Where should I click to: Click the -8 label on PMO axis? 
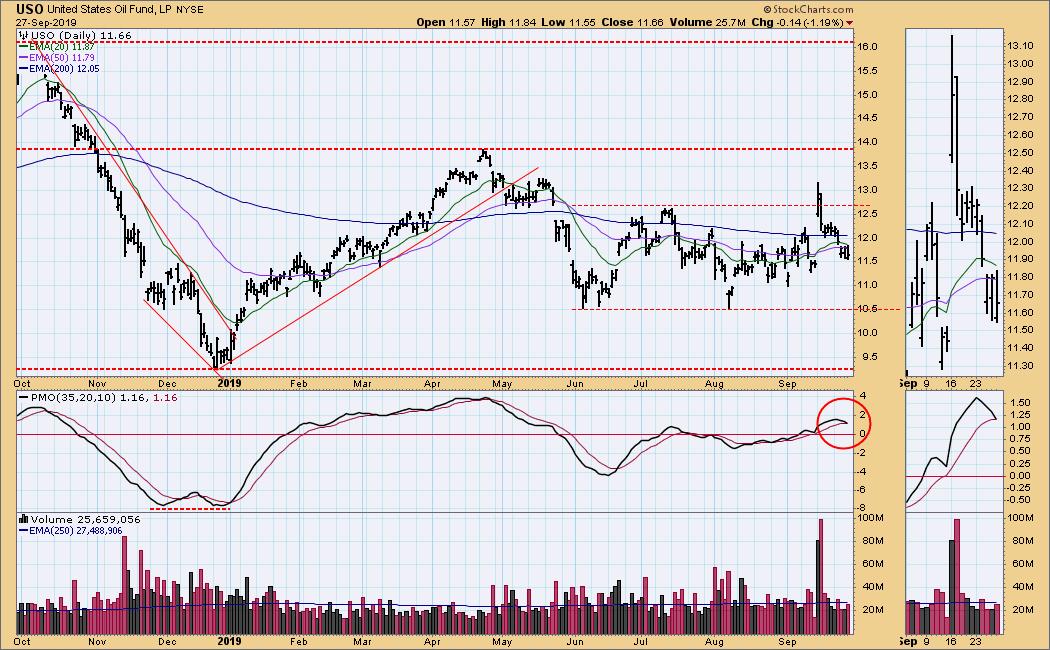[862, 508]
